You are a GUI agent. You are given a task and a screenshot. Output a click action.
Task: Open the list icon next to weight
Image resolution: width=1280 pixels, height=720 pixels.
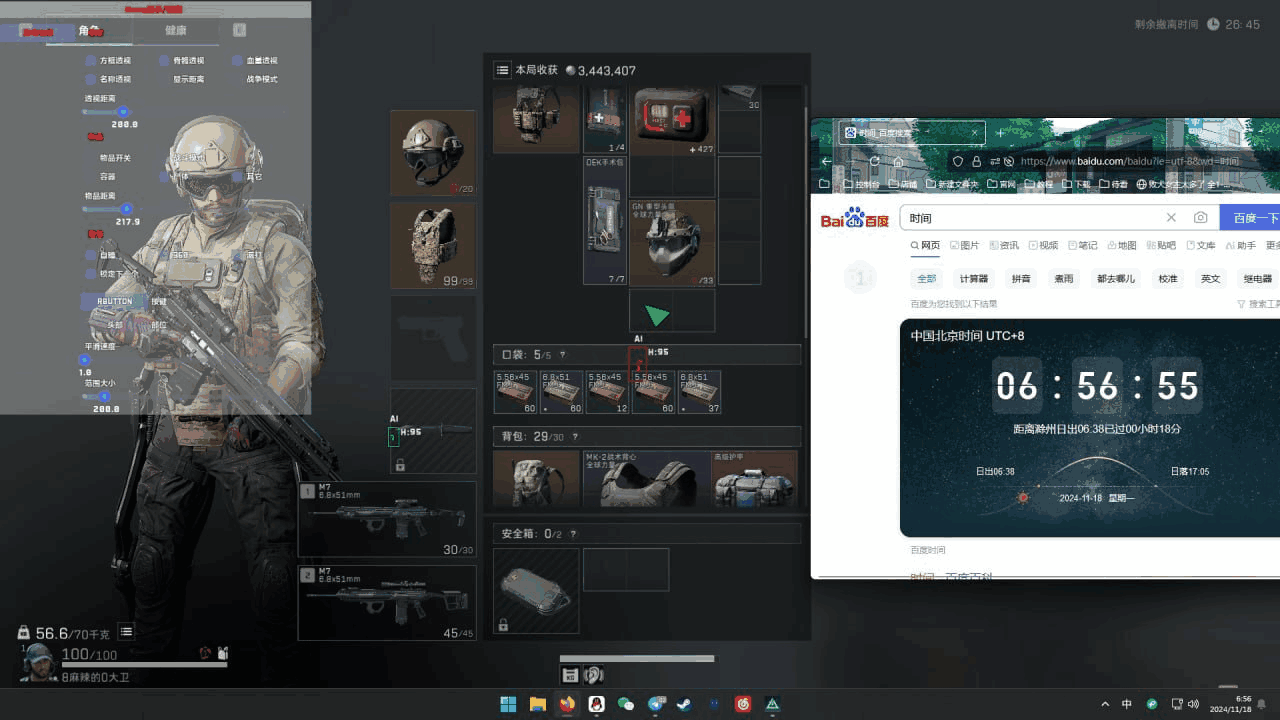click(x=126, y=632)
